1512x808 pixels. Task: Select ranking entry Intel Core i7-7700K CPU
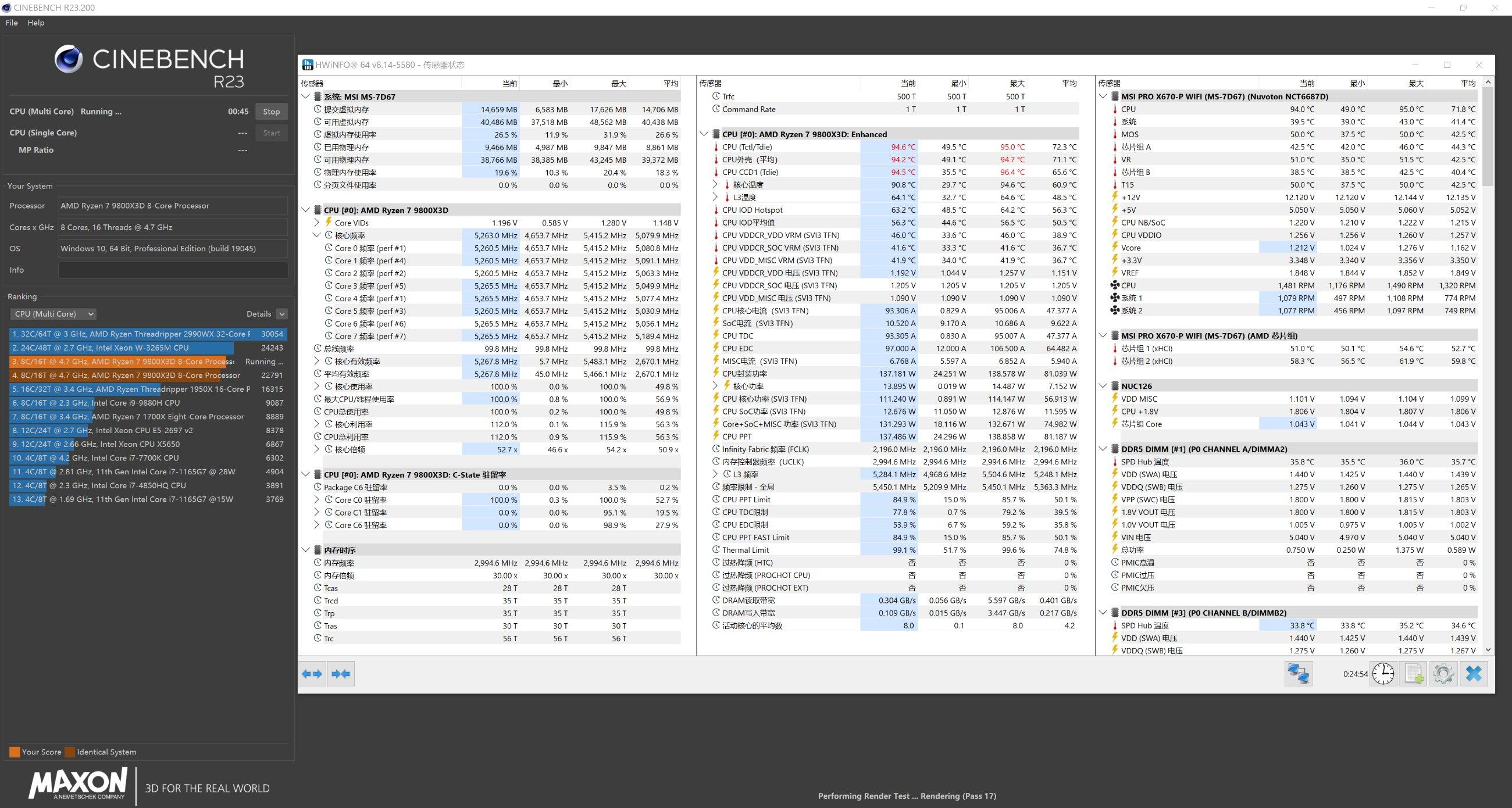[x=148, y=457]
